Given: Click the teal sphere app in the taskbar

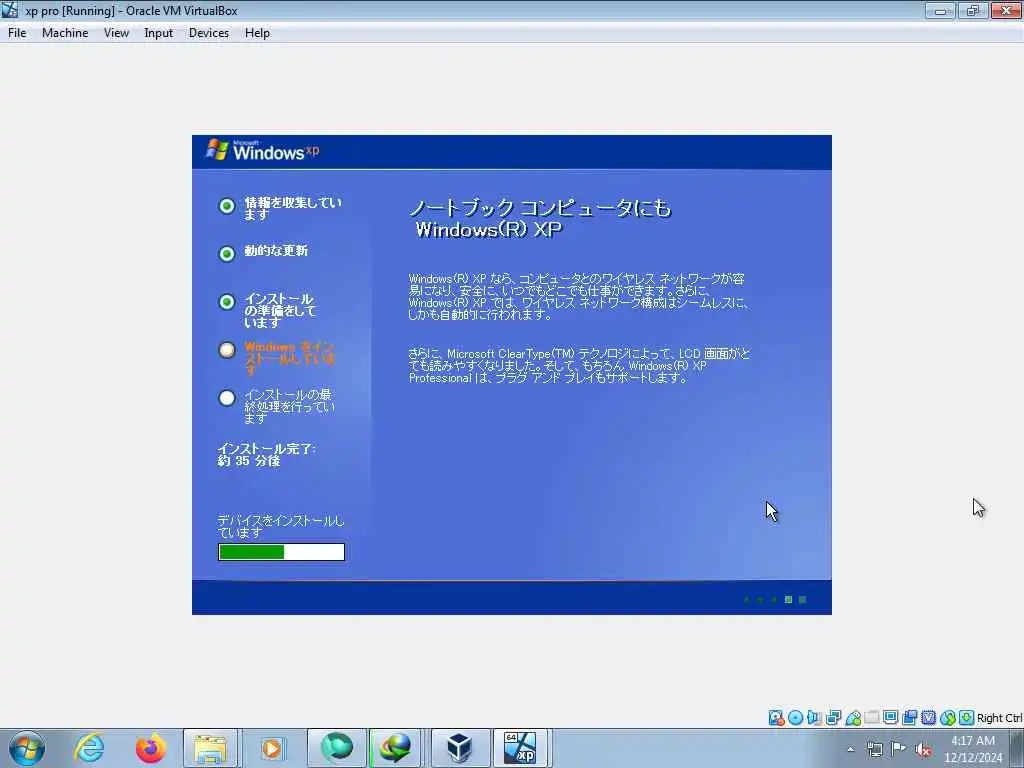Looking at the screenshot, I should [x=337, y=748].
